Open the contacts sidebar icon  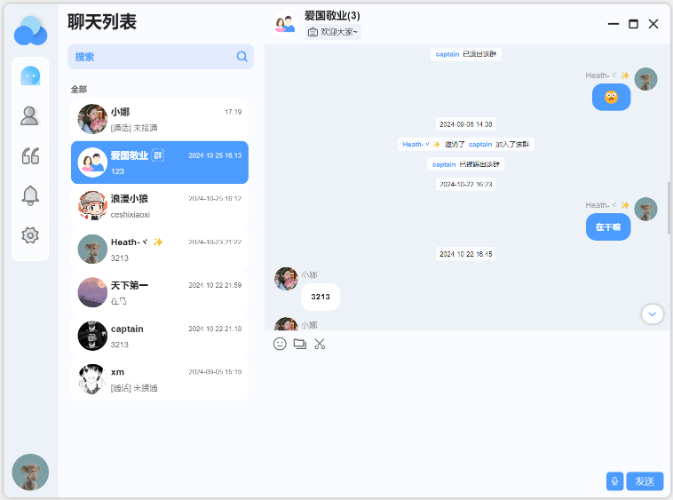(x=30, y=116)
